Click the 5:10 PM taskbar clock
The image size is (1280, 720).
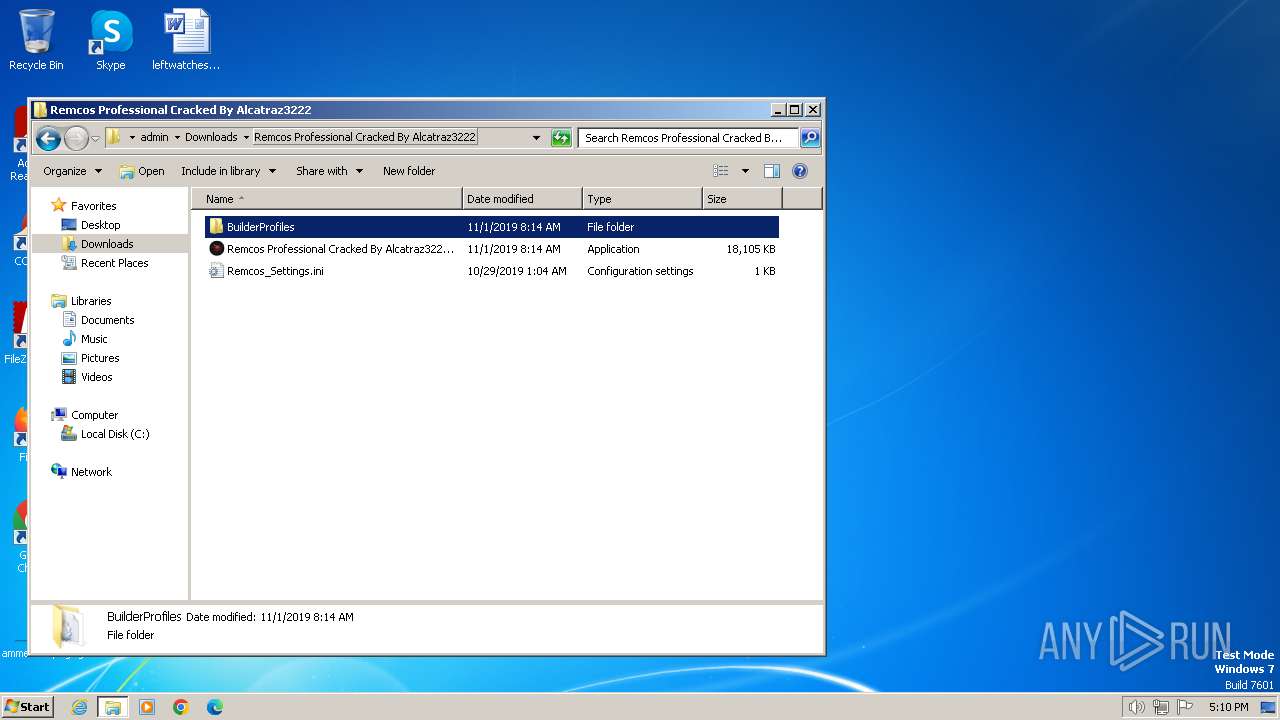(1228, 707)
